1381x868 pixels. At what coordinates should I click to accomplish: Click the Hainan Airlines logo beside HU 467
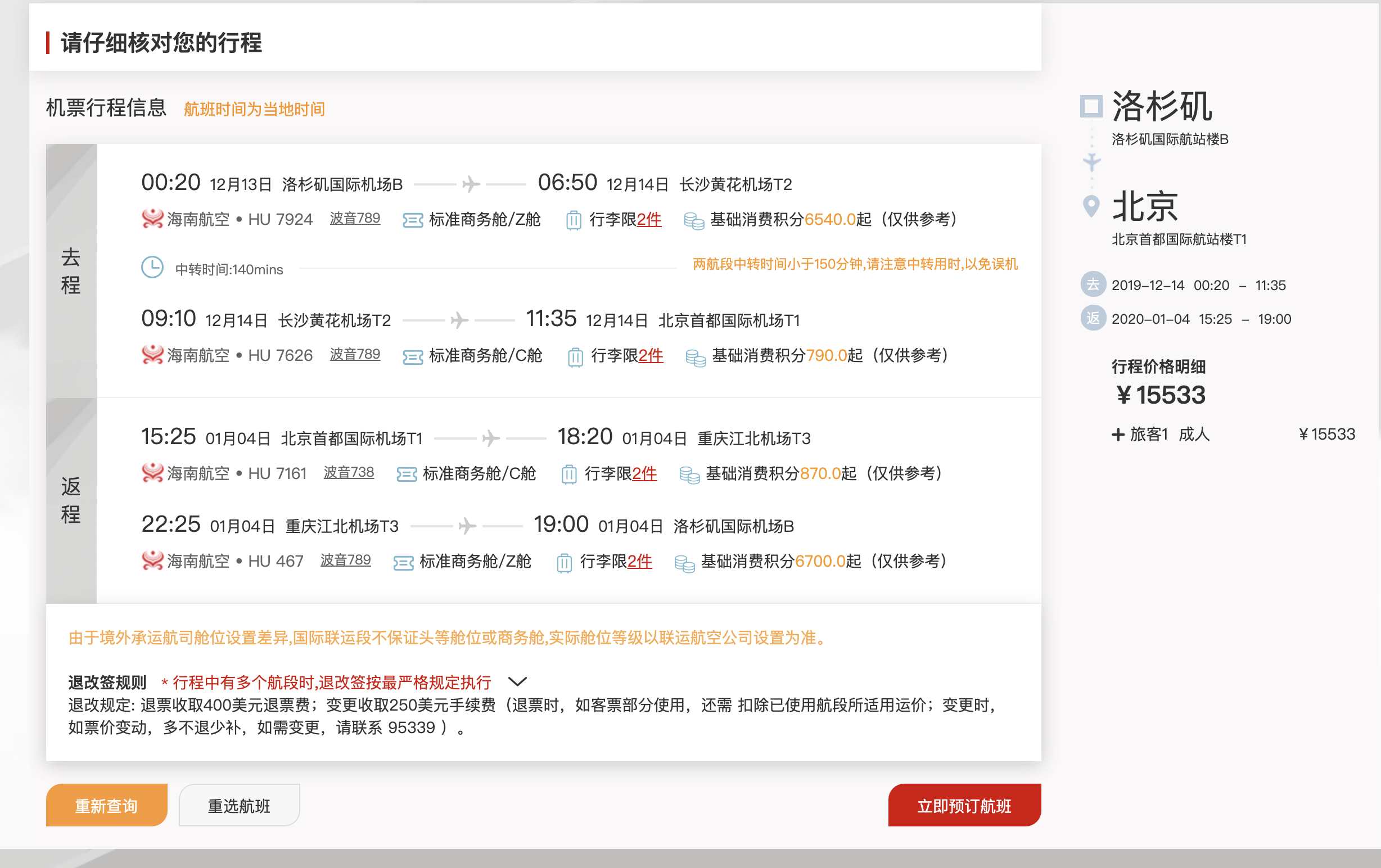point(152,560)
